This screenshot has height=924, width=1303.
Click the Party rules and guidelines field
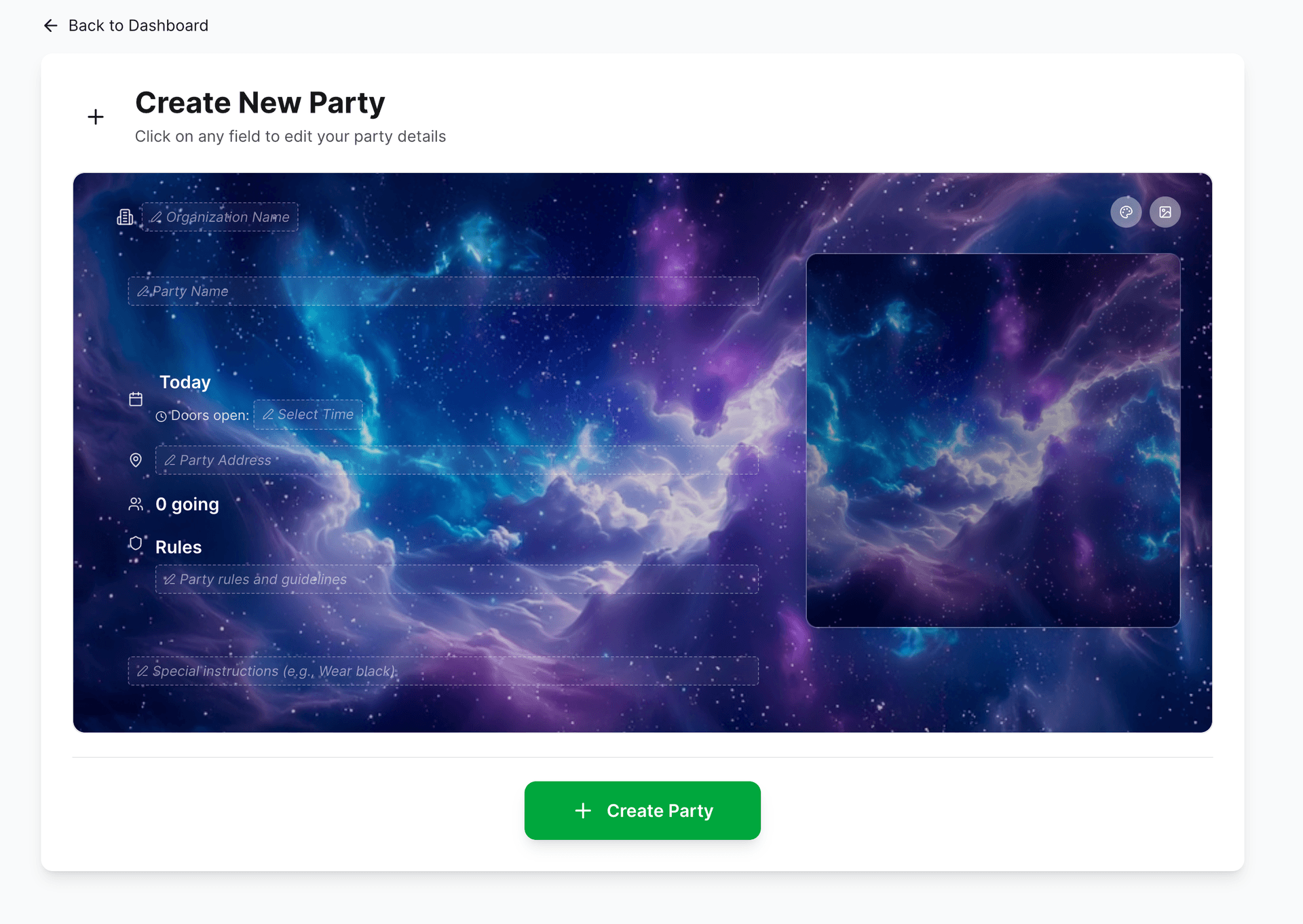point(456,579)
